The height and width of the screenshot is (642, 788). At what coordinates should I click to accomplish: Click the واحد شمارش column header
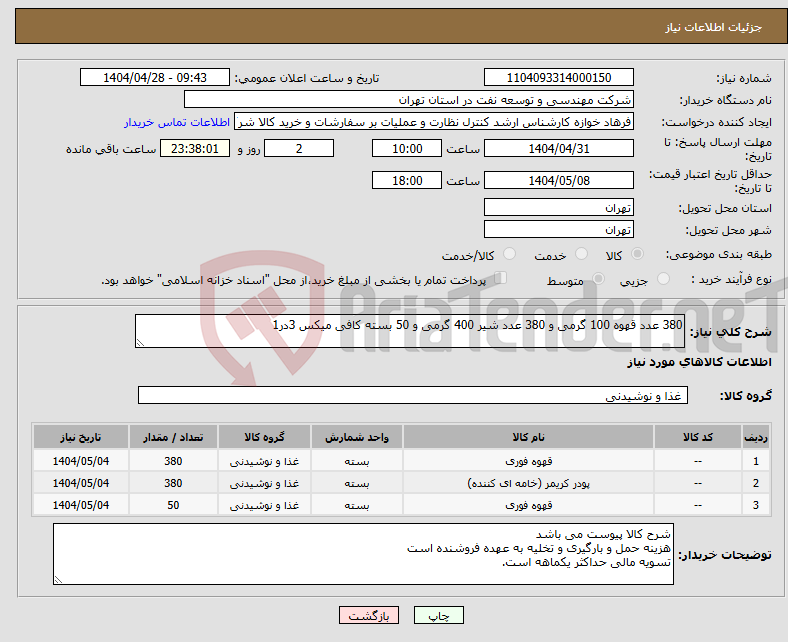tap(357, 437)
